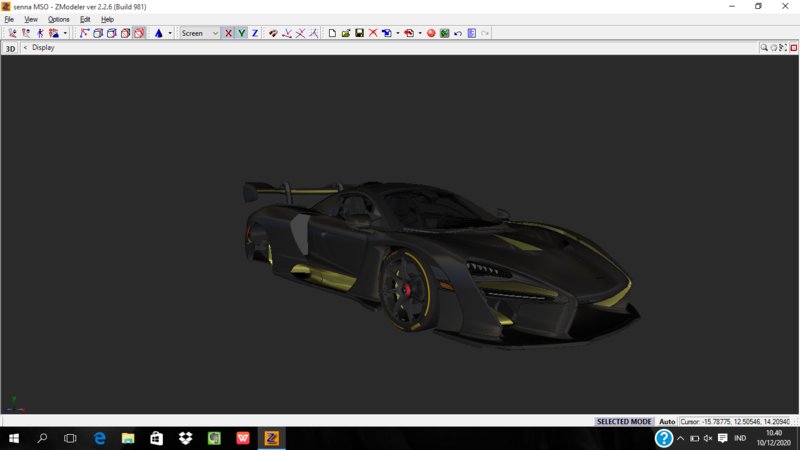Redo the last undone action
Screen dimensions: 800x450
tap(485, 33)
